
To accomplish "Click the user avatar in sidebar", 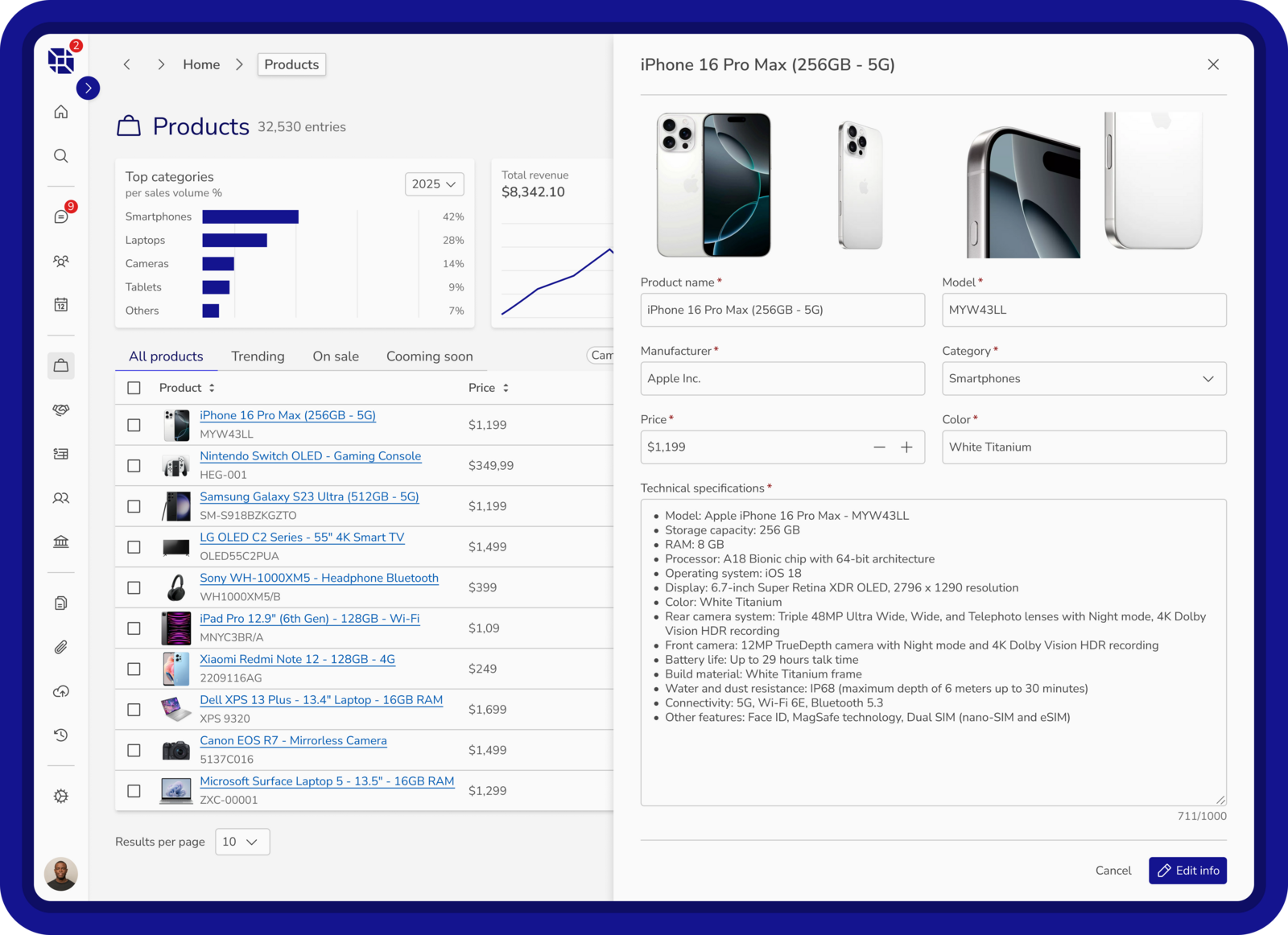I will coord(61,874).
